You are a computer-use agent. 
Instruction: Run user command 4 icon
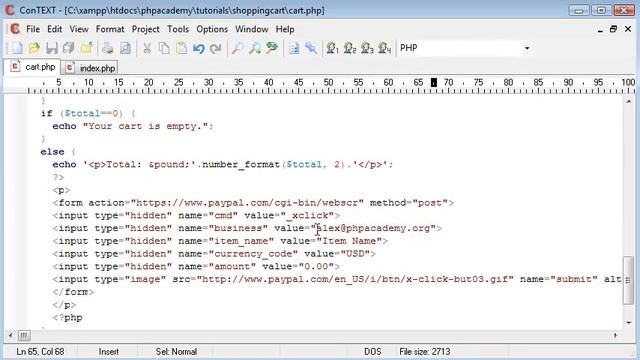coord(384,48)
